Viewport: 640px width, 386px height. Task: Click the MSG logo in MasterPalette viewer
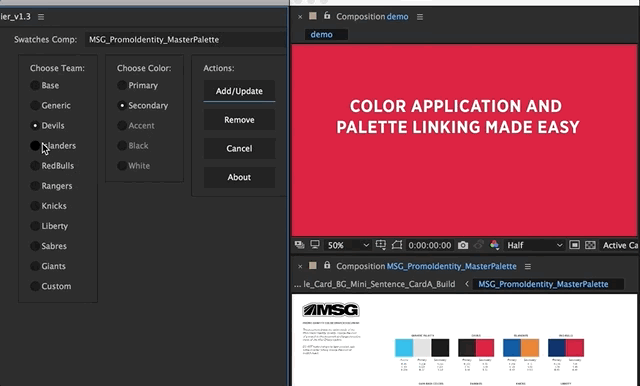coord(331,310)
